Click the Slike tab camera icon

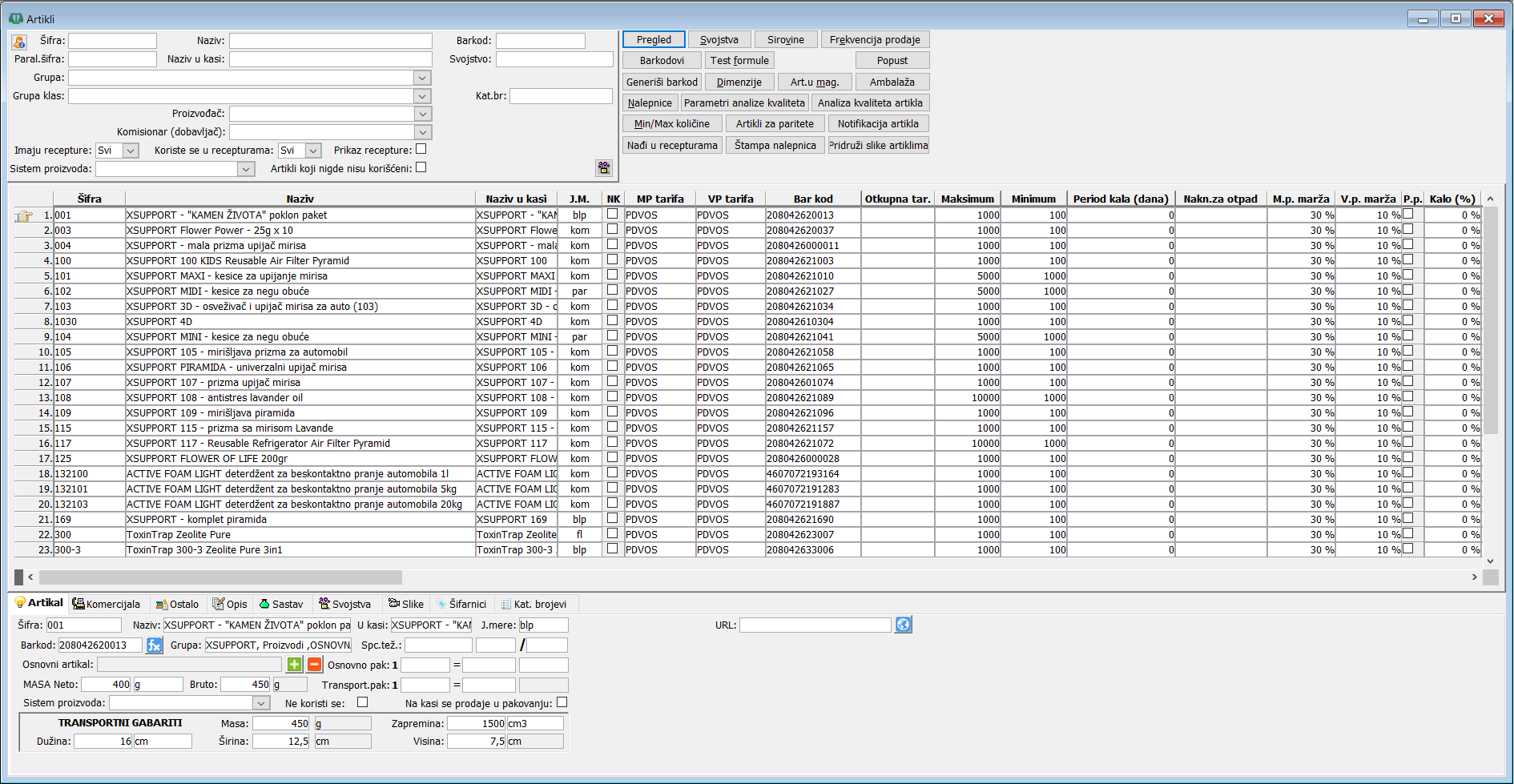[394, 604]
